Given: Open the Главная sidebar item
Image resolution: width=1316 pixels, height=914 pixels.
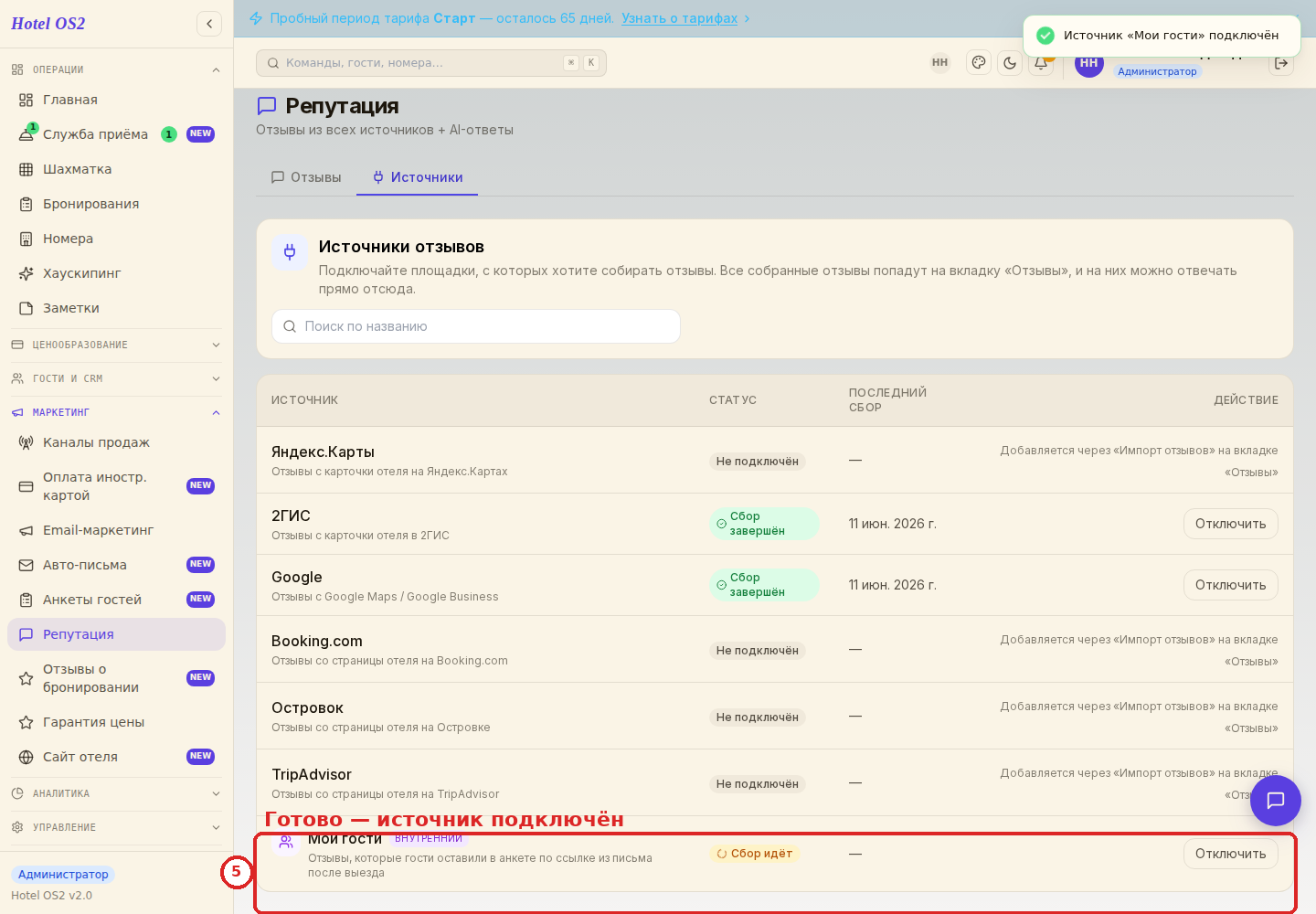Looking at the screenshot, I should 116,100.
